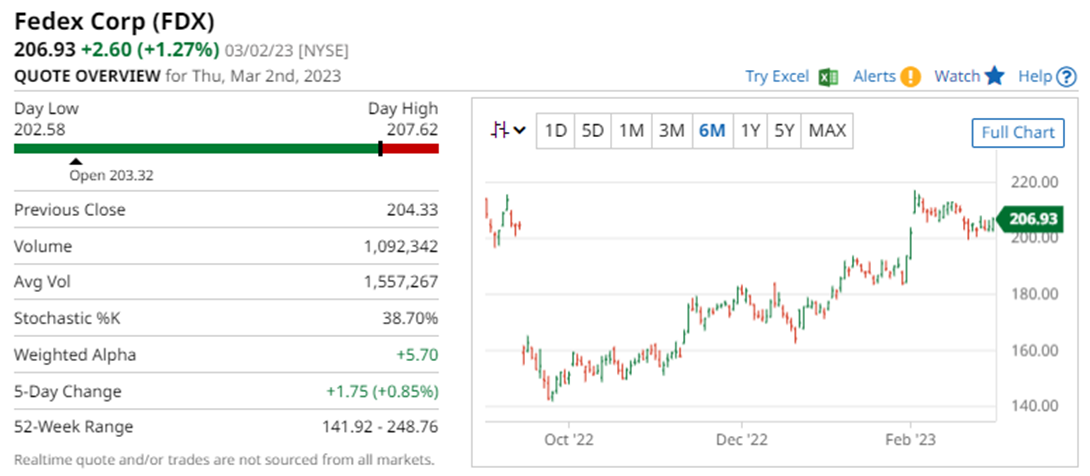Click the day range low-high bar
The image size is (1090, 476).
click(226, 149)
